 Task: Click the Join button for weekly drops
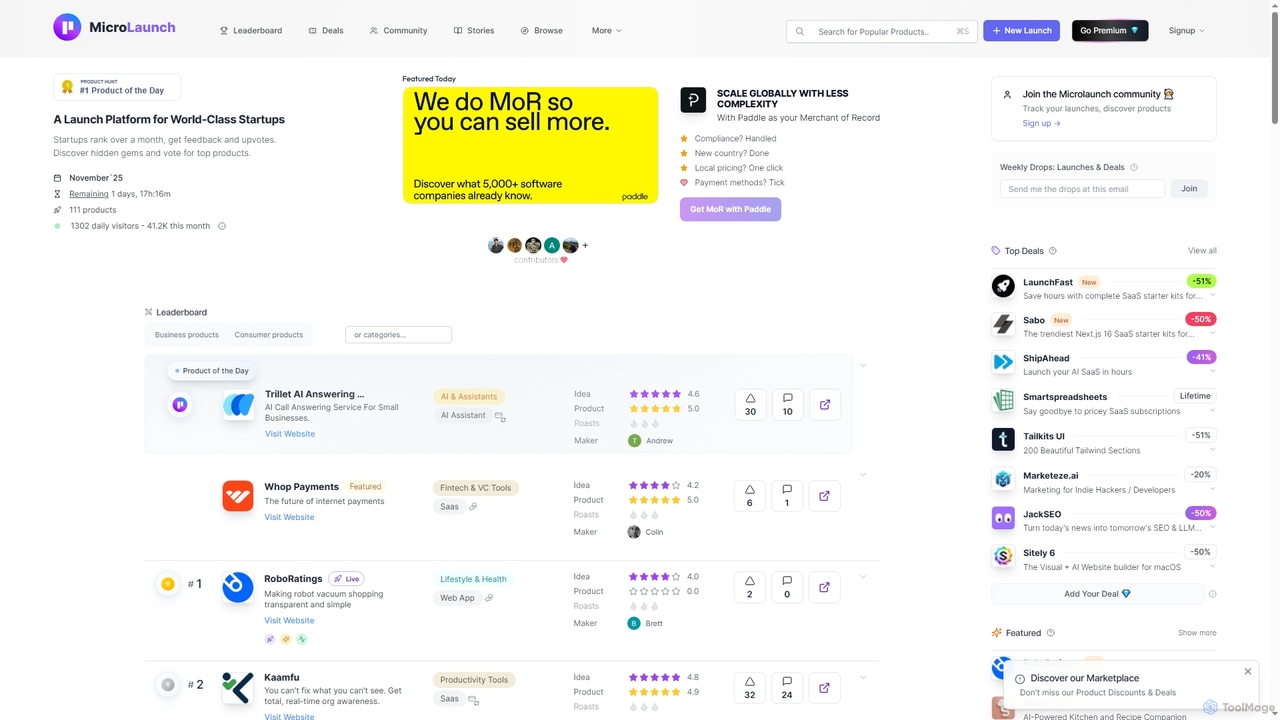[x=1189, y=188]
